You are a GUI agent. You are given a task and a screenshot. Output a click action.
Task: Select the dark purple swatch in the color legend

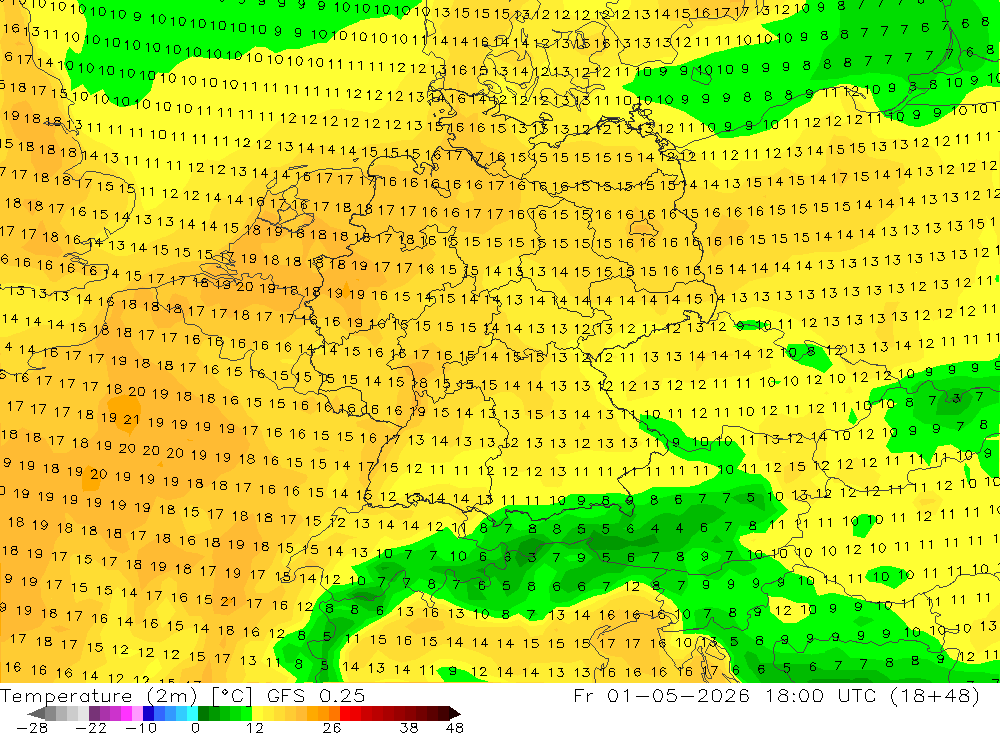click(x=94, y=714)
